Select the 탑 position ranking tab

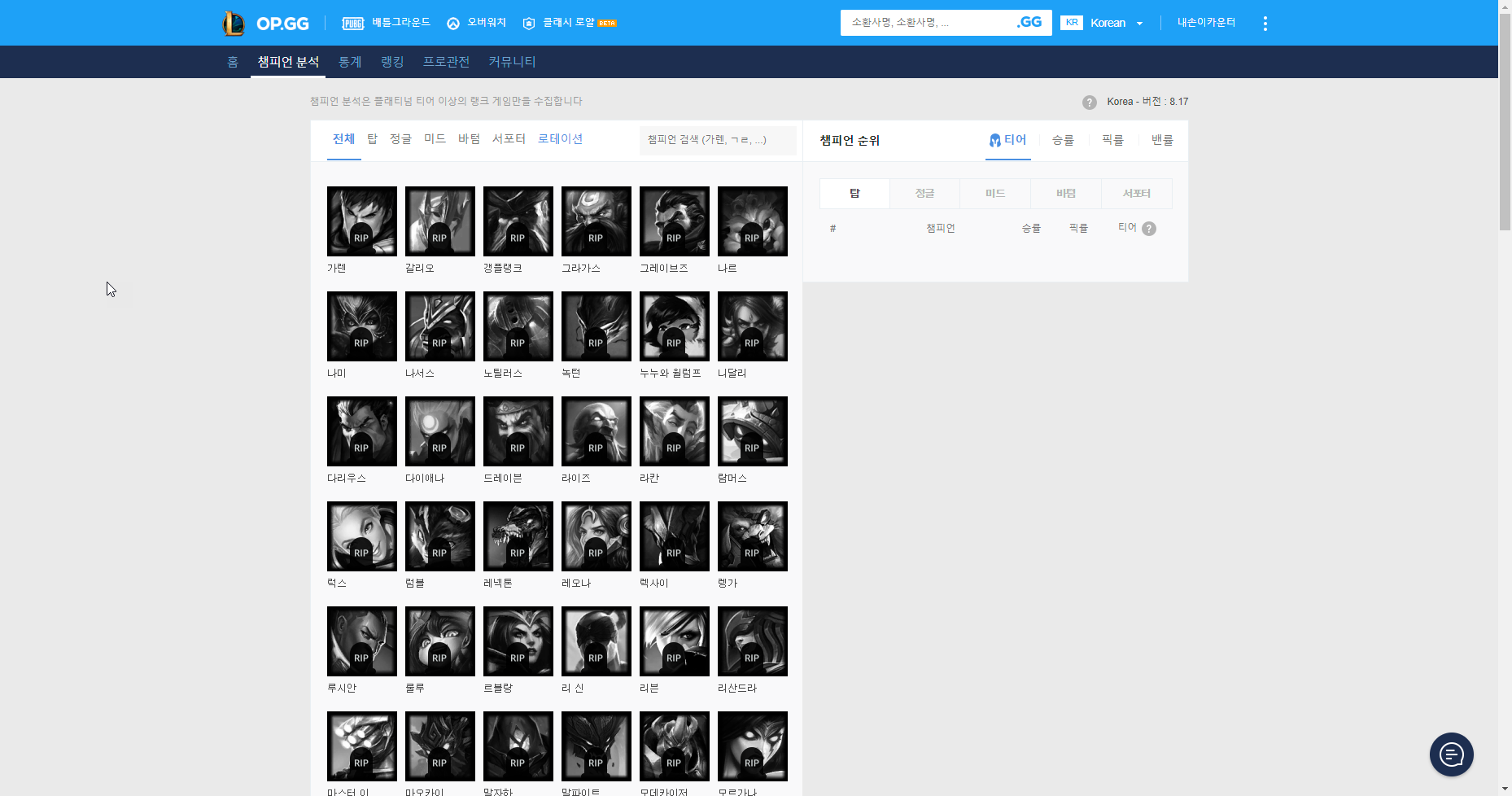tap(854, 194)
